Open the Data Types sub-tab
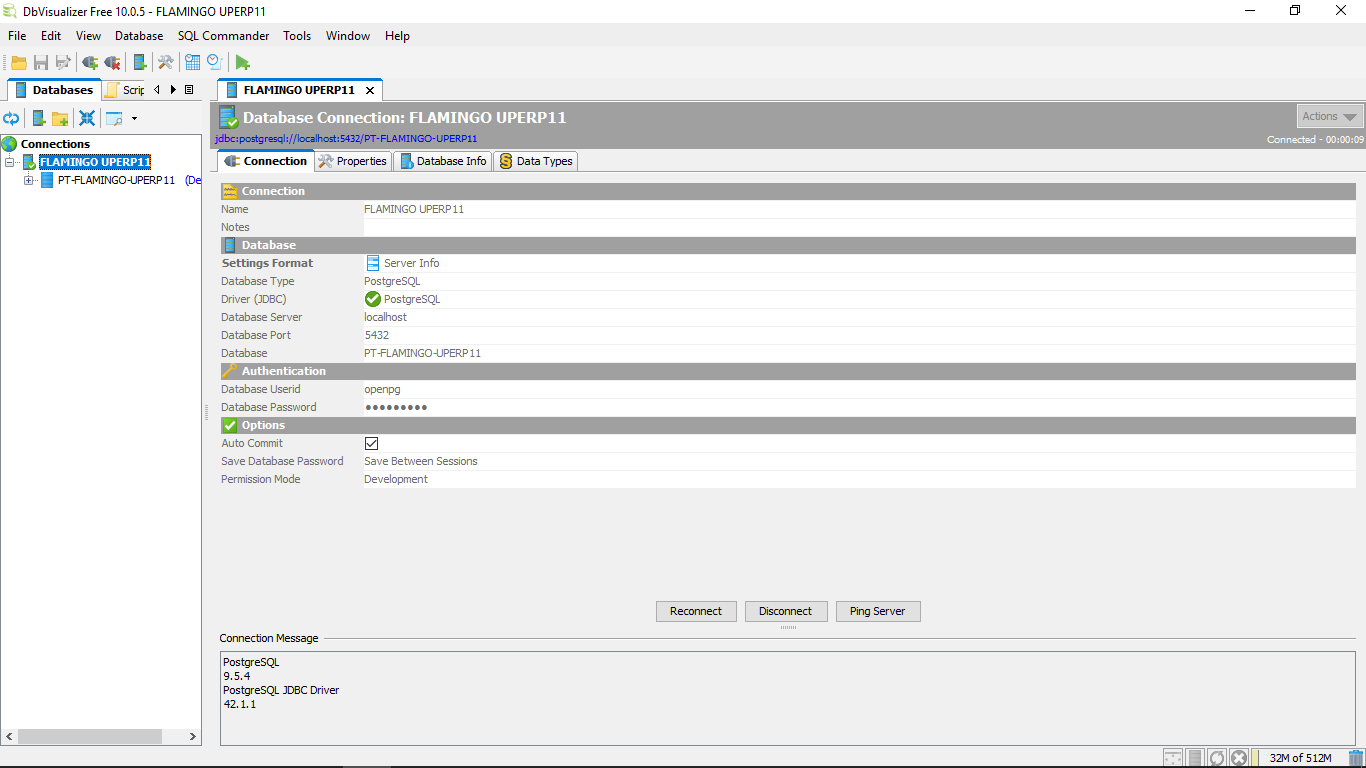This screenshot has width=1366, height=768. point(535,161)
